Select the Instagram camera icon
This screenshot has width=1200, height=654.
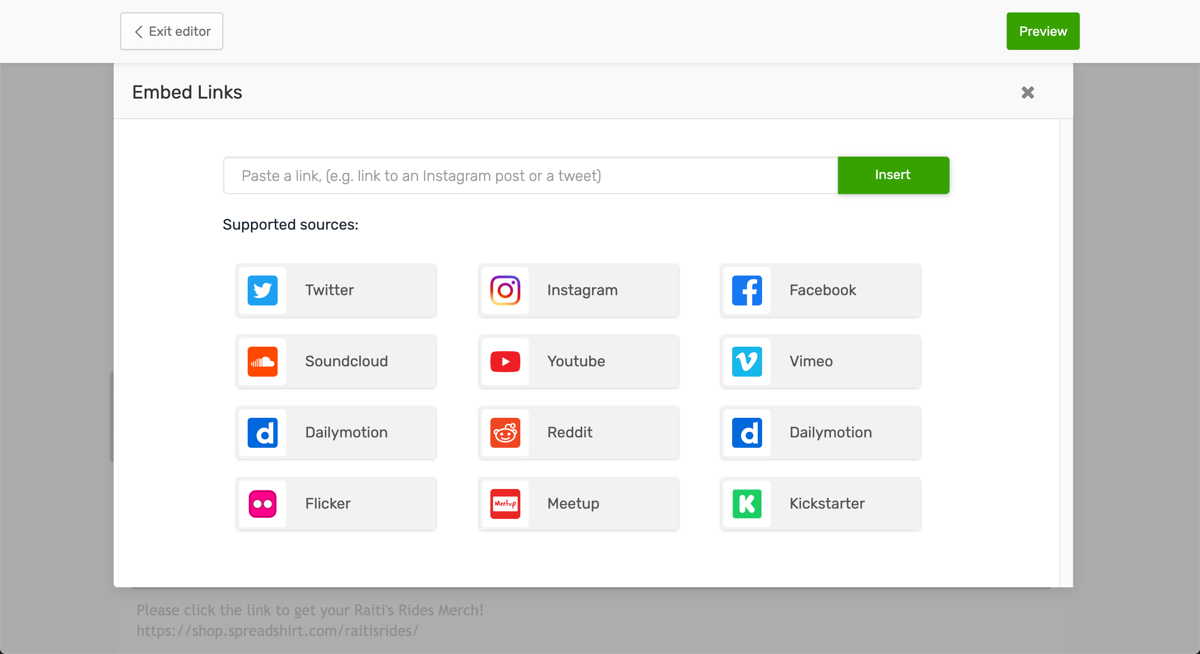click(505, 290)
